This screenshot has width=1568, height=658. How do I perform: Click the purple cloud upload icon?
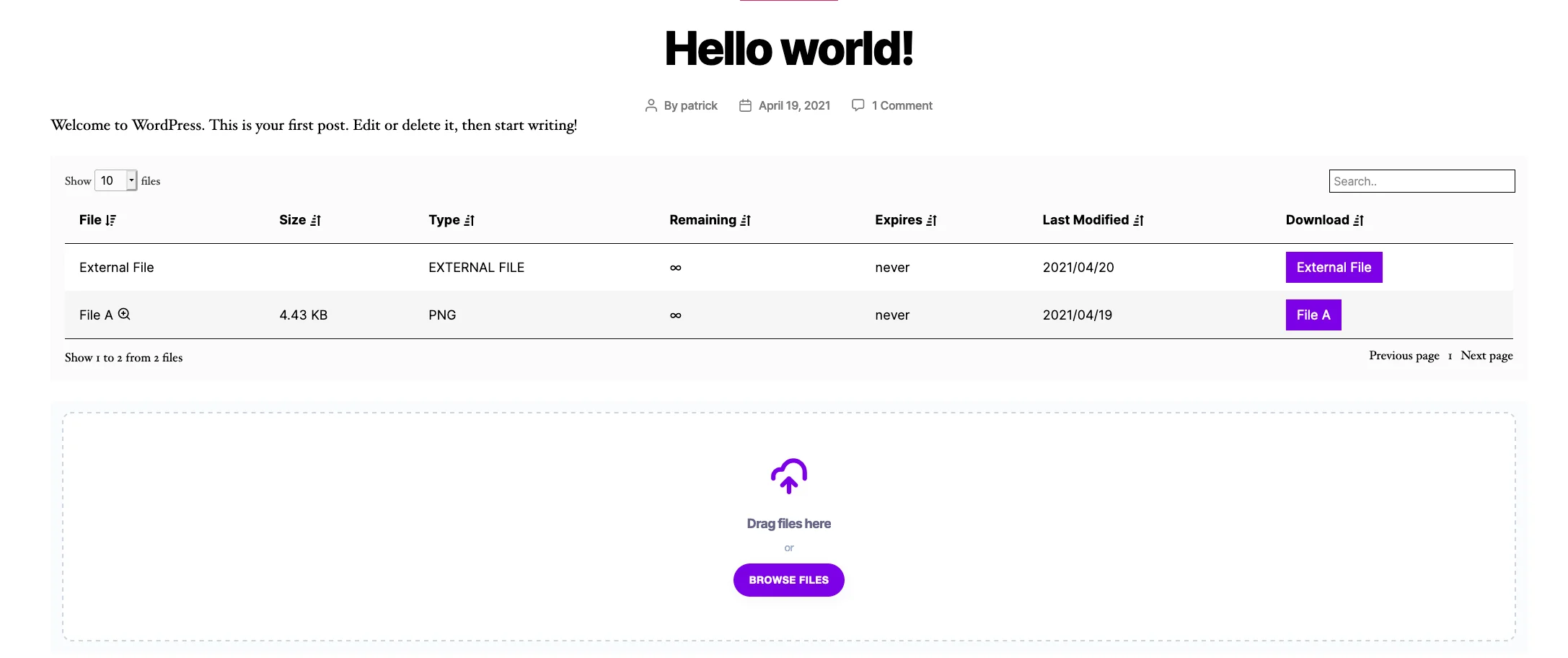tap(789, 475)
